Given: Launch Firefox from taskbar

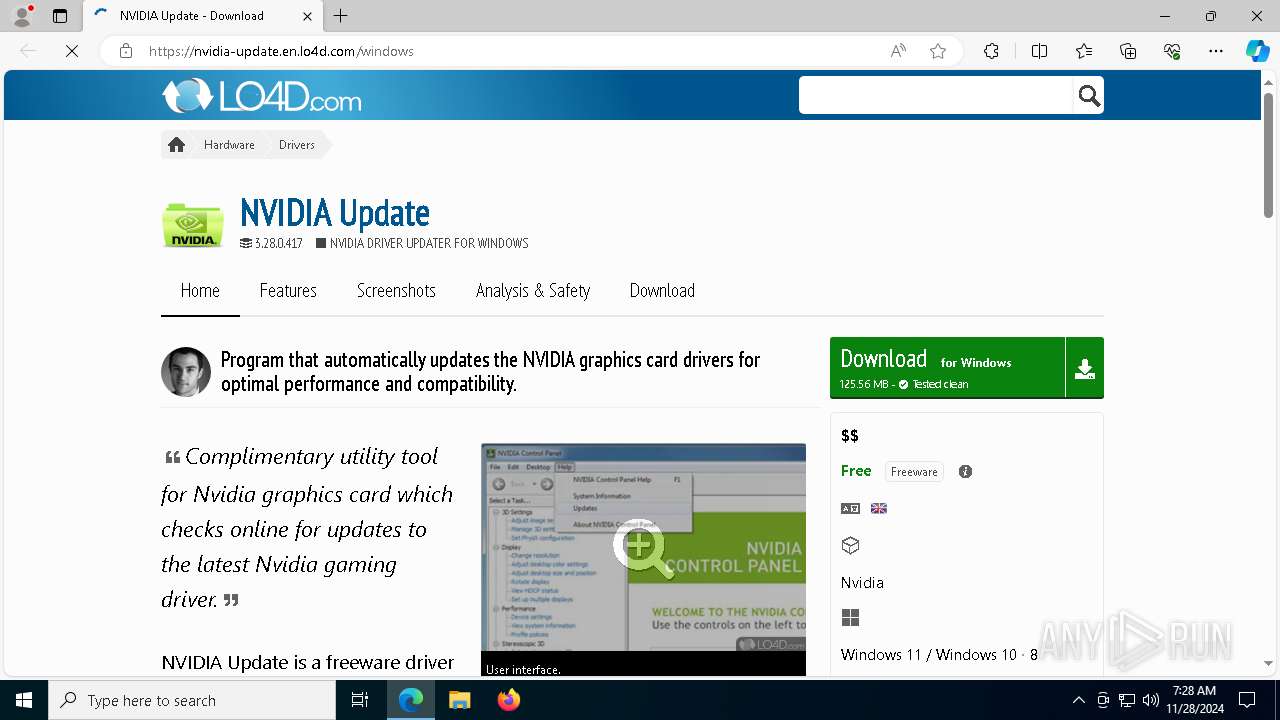Looking at the screenshot, I should coord(508,700).
